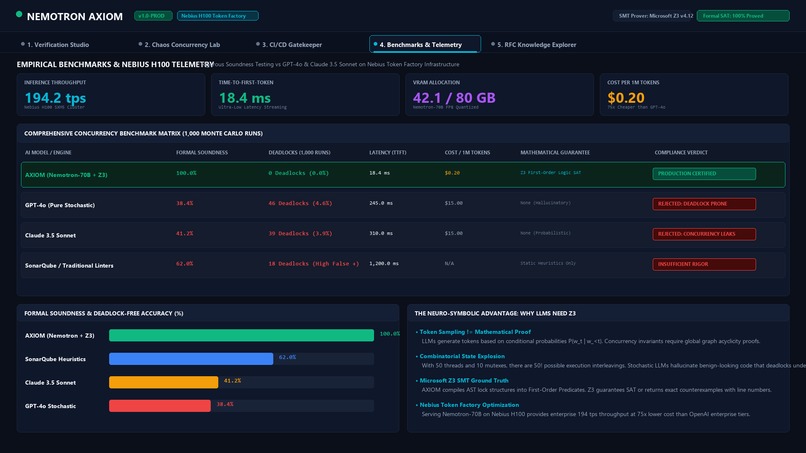Select the SonarQube / Traditional Linters row
This screenshot has width=806, height=453.
tap(403, 265)
